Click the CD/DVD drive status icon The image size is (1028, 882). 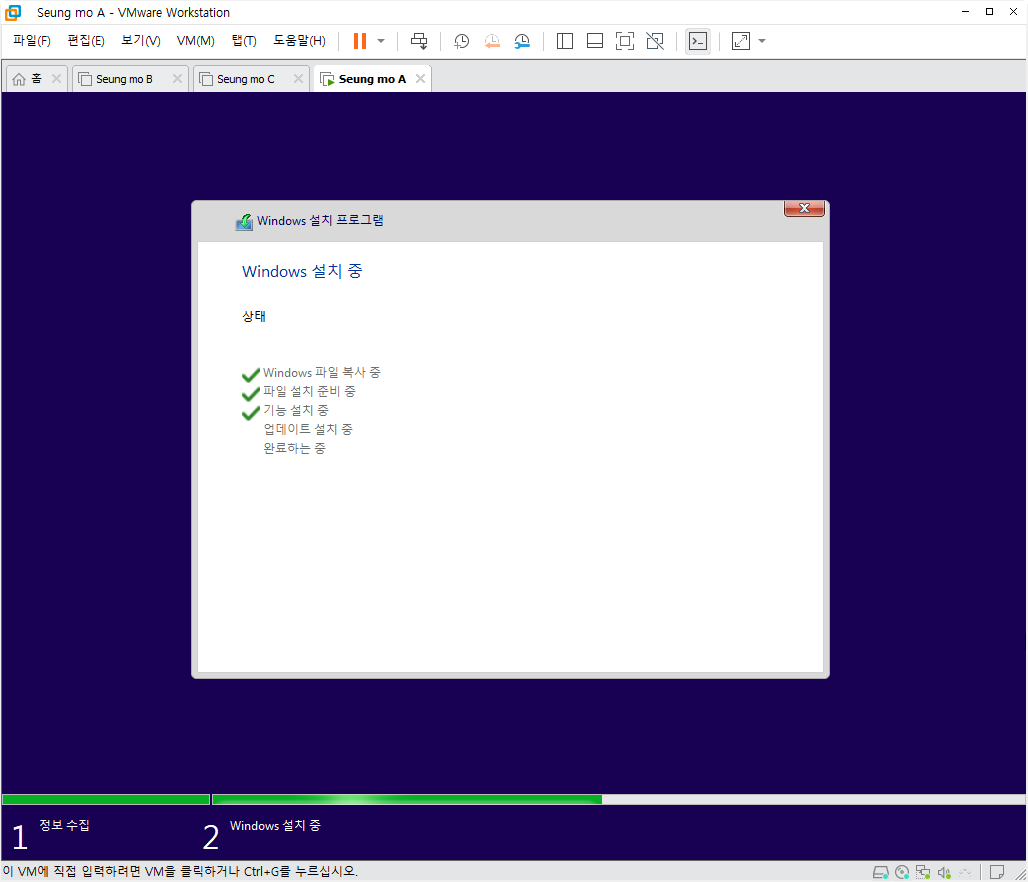pyautogui.click(x=902, y=872)
